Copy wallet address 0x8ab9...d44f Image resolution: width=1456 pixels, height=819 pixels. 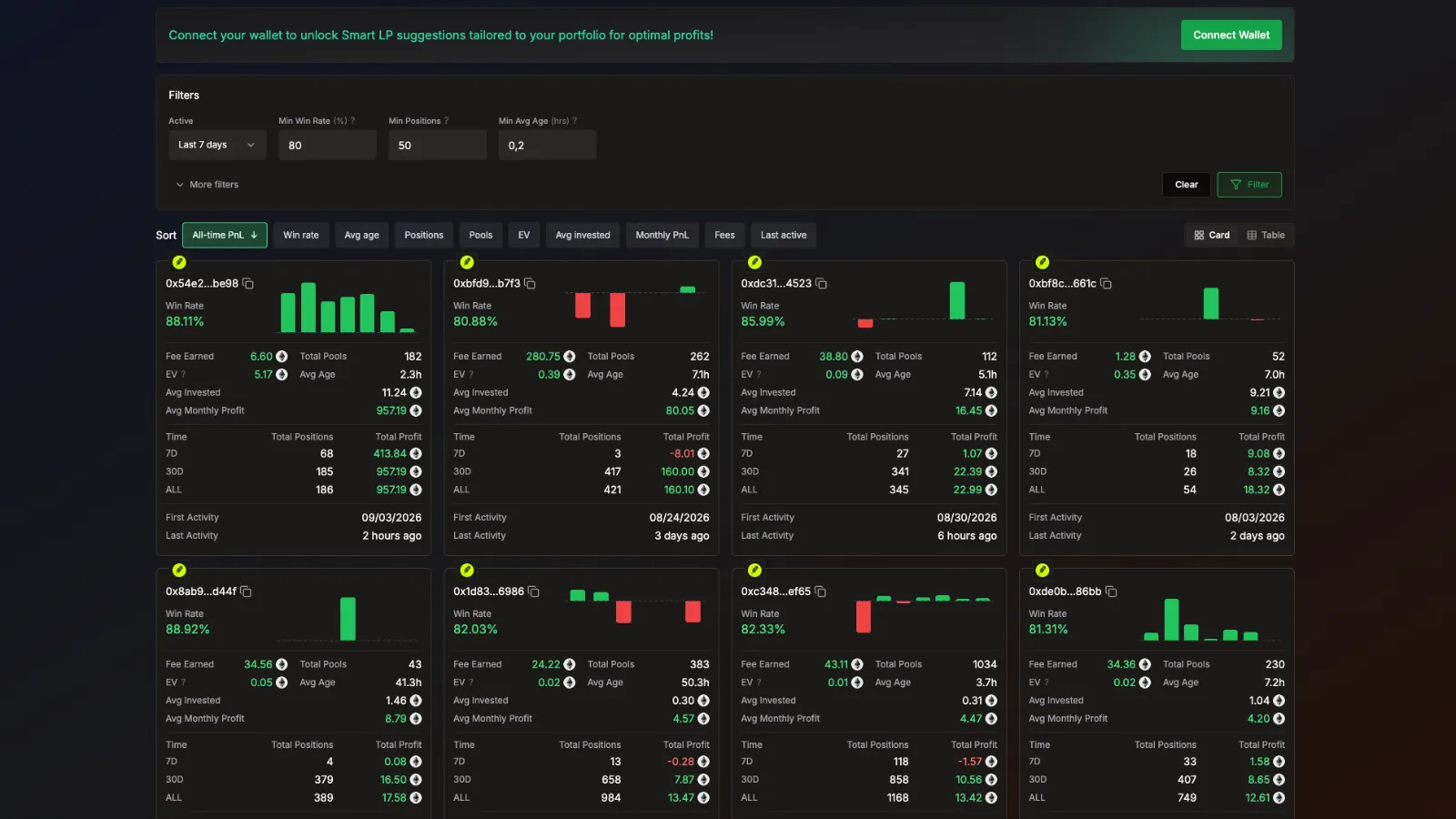pyautogui.click(x=246, y=591)
